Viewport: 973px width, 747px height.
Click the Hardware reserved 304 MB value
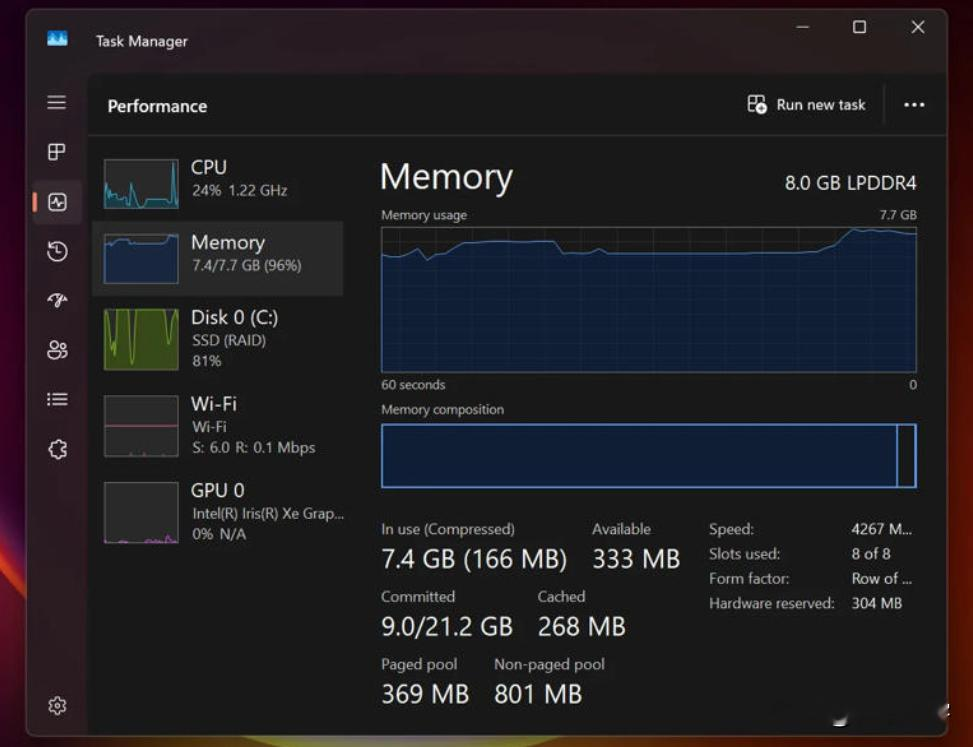pyautogui.click(x=876, y=603)
